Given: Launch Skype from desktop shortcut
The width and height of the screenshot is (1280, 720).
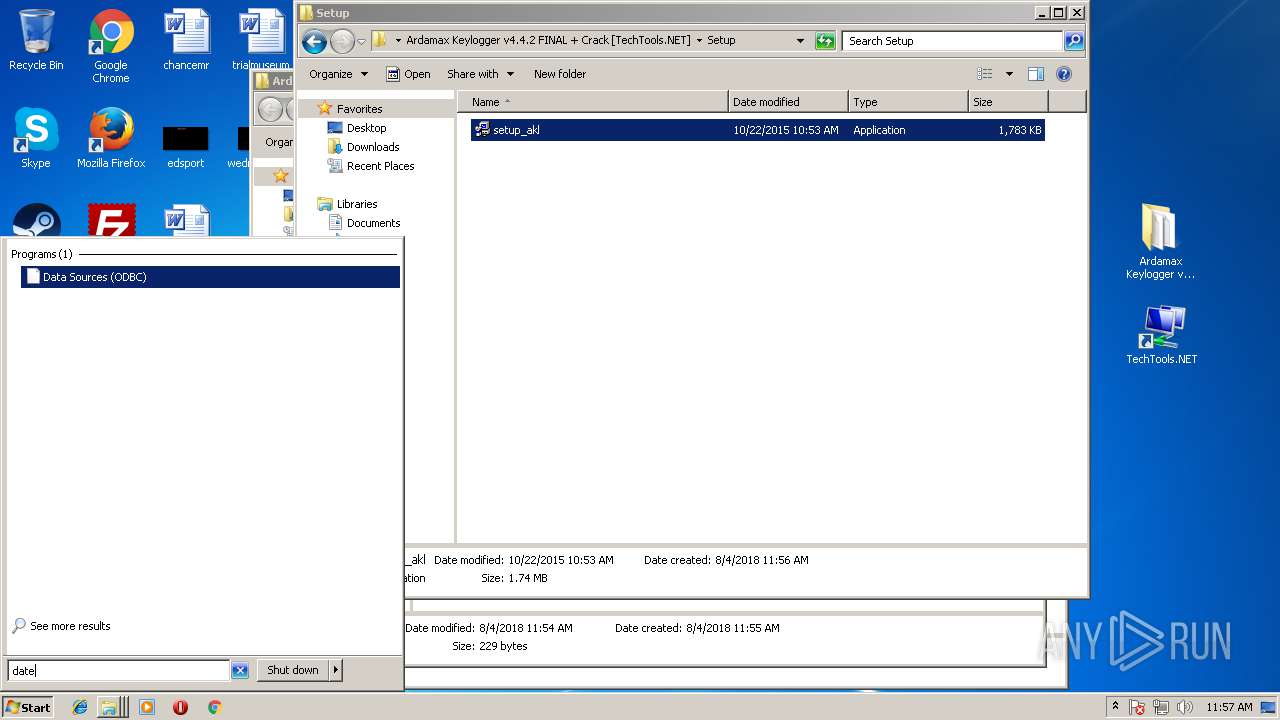Looking at the screenshot, I should (36, 138).
